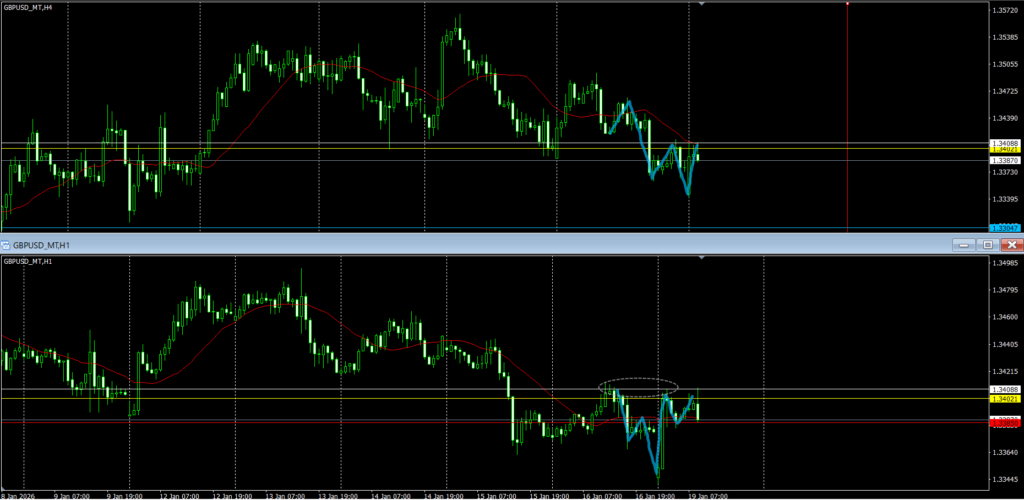Close the GBPUSD_MT,H1 chart window
Screen dimensions: 1024x500
tap(1011, 245)
